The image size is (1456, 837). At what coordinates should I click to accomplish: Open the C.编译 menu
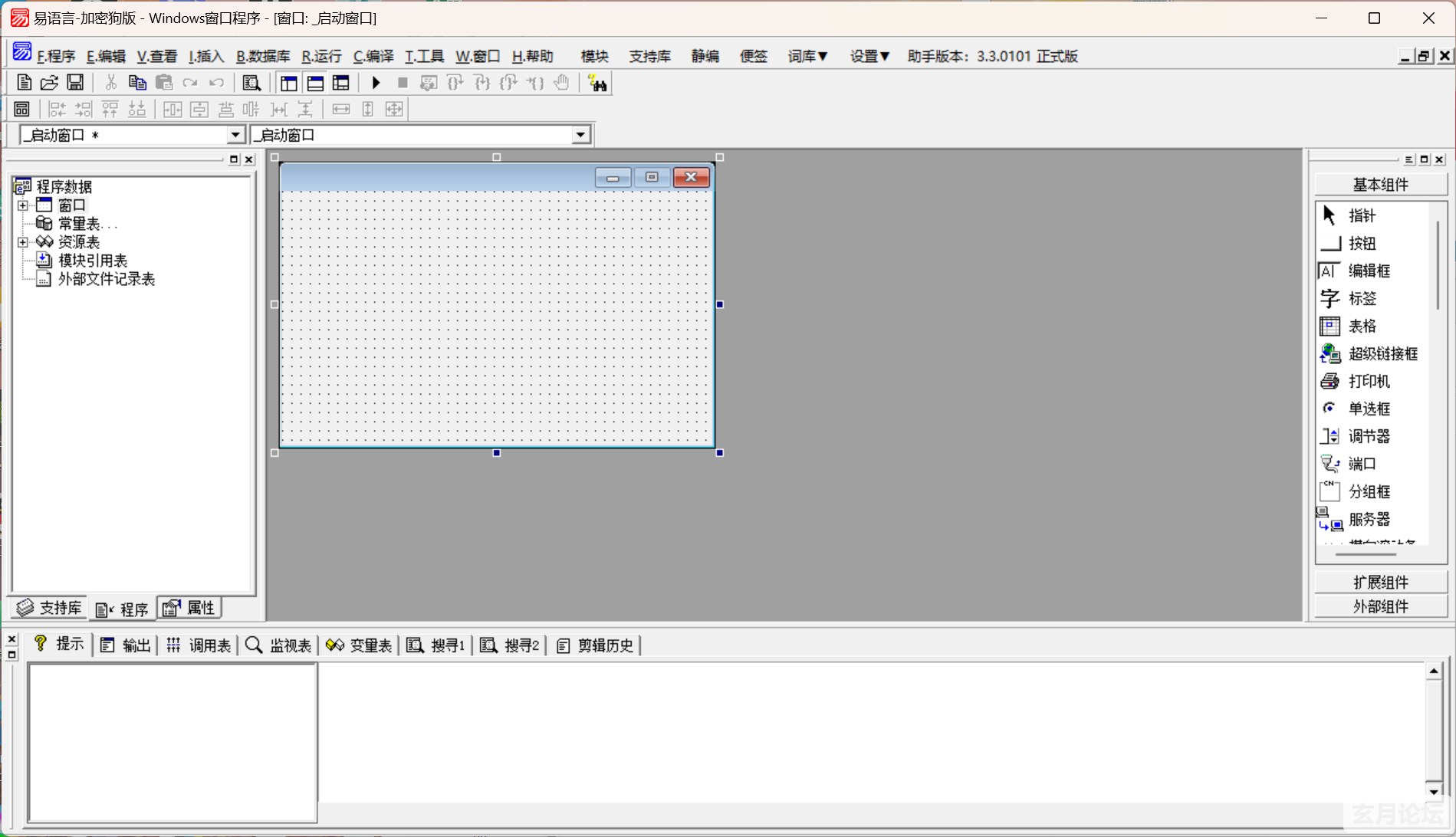(373, 56)
